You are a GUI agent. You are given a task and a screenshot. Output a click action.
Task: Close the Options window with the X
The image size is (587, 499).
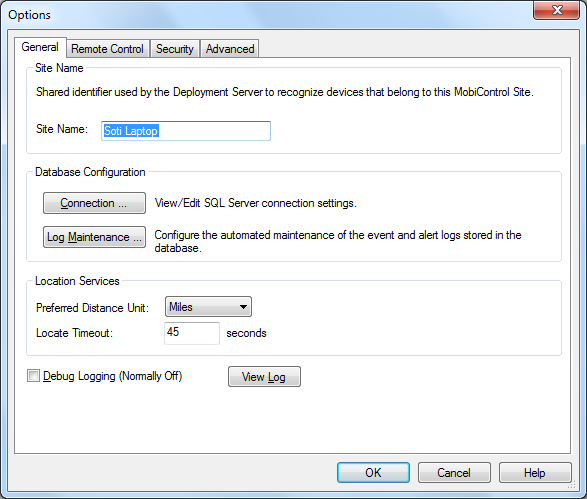[x=557, y=10]
